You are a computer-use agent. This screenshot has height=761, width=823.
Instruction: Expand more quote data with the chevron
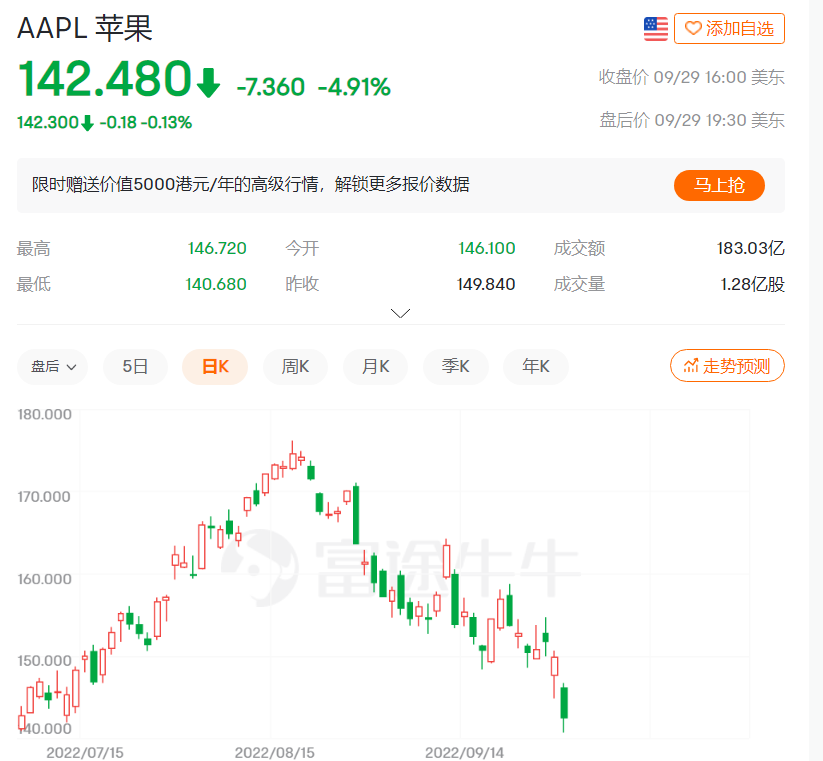400,312
